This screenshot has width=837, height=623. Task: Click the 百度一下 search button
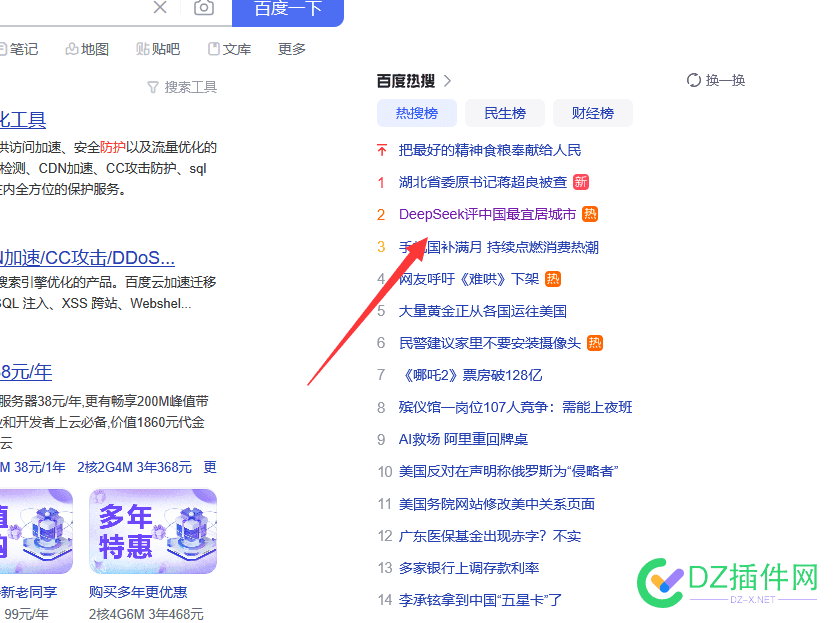point(288,11)
